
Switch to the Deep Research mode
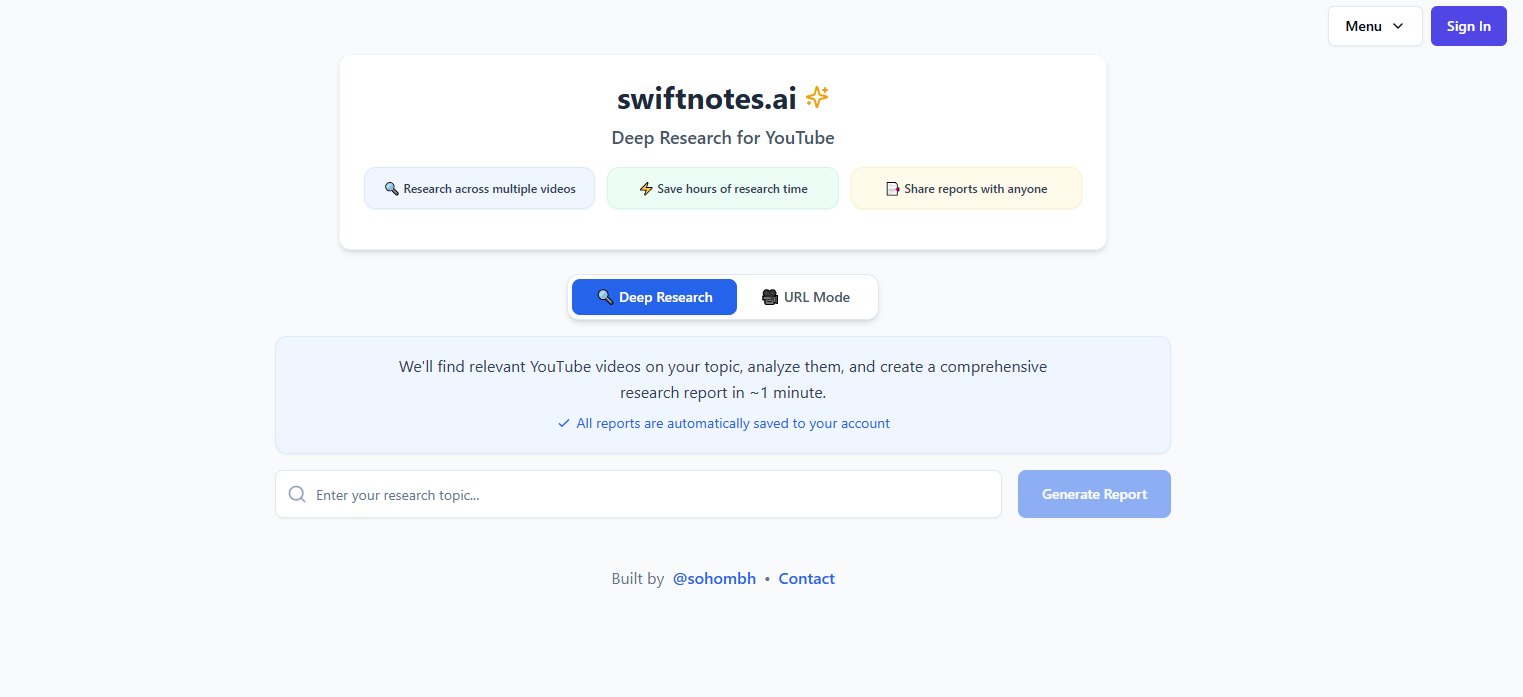pyautogui.click(x=655, y=297)
